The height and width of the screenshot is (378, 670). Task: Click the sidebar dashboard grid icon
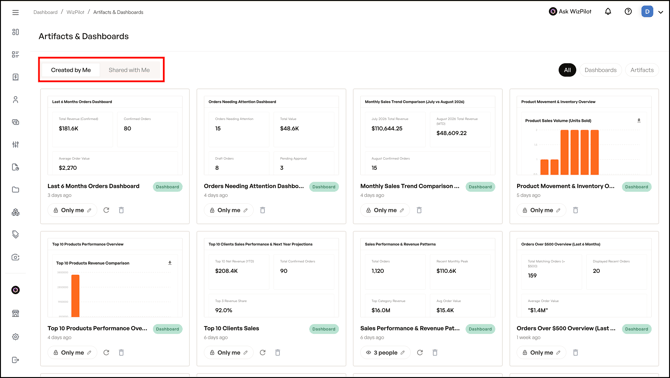15,32
